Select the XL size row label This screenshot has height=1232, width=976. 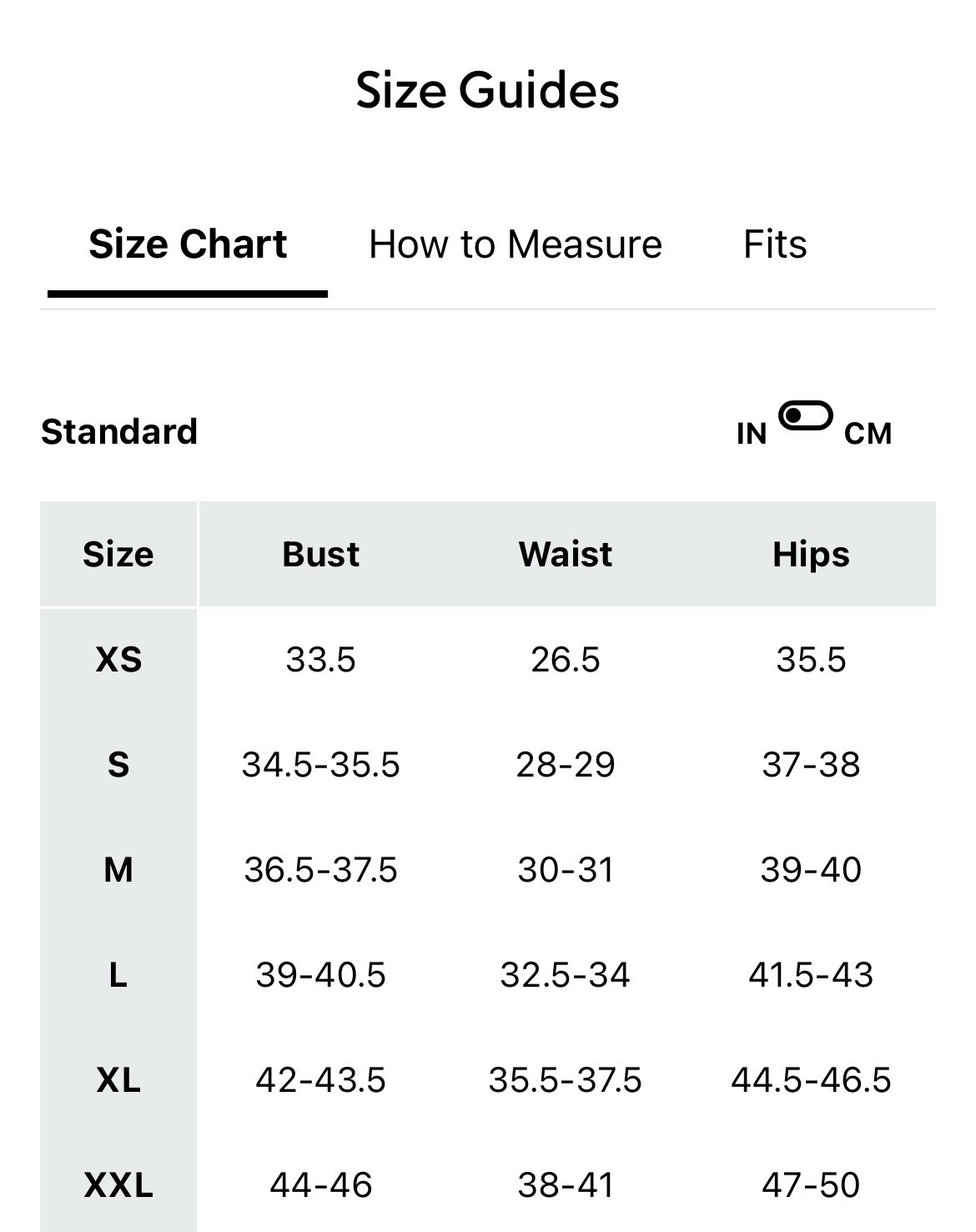[118, 1079]
